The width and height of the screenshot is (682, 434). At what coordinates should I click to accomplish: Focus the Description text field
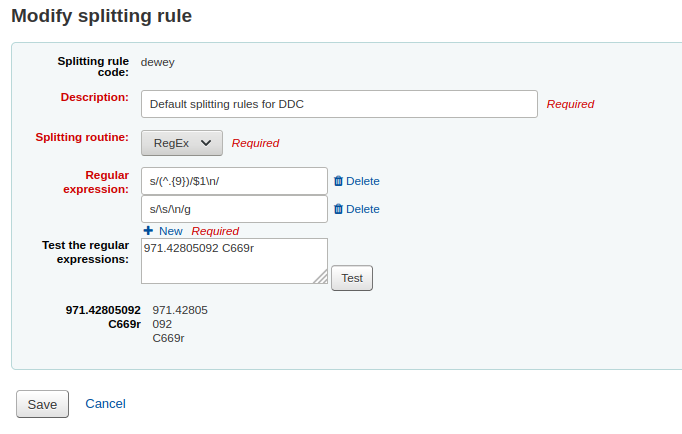tap(339, 104)
